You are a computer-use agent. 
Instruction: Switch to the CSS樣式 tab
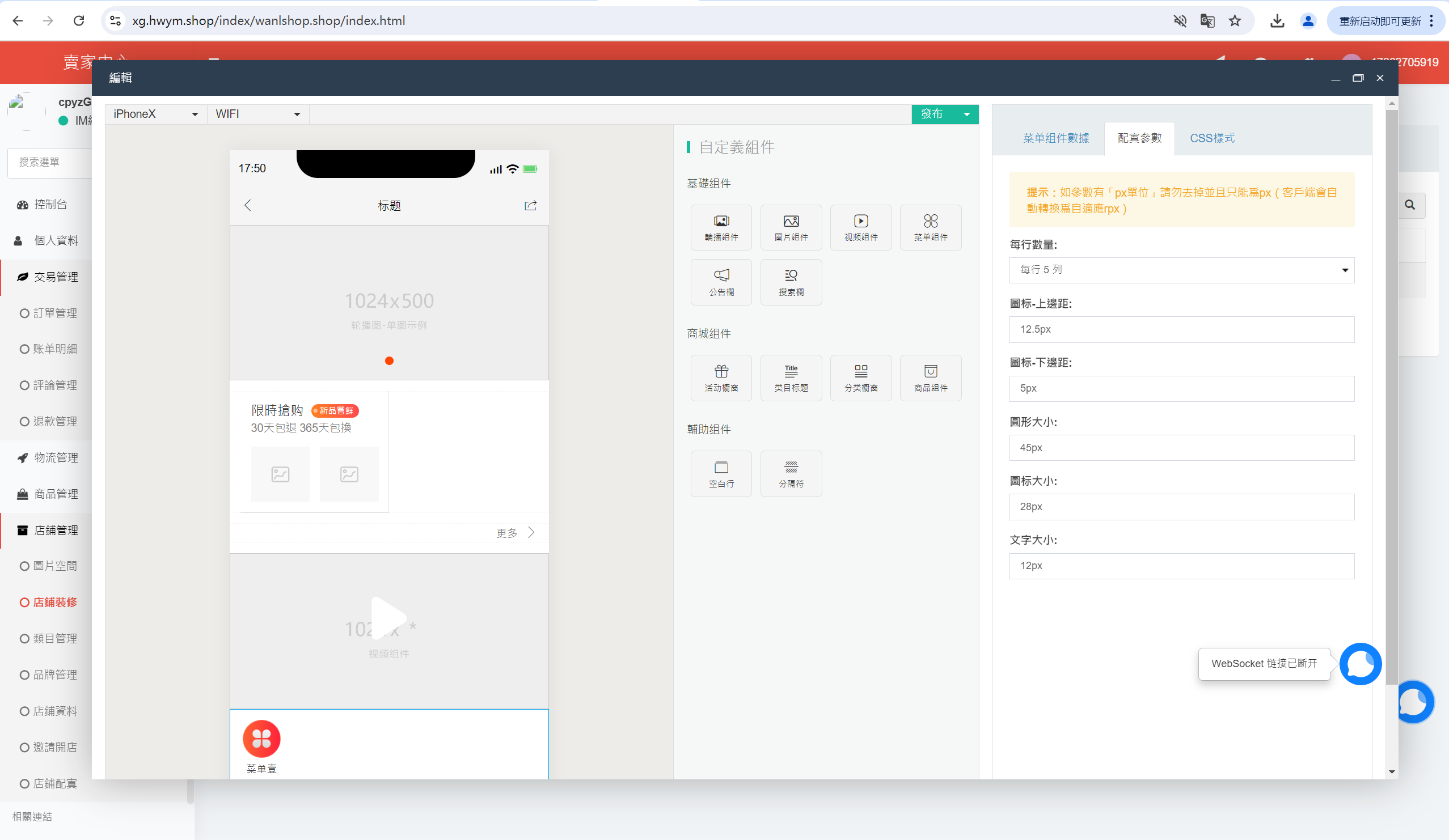click(x=1211, y=138)
